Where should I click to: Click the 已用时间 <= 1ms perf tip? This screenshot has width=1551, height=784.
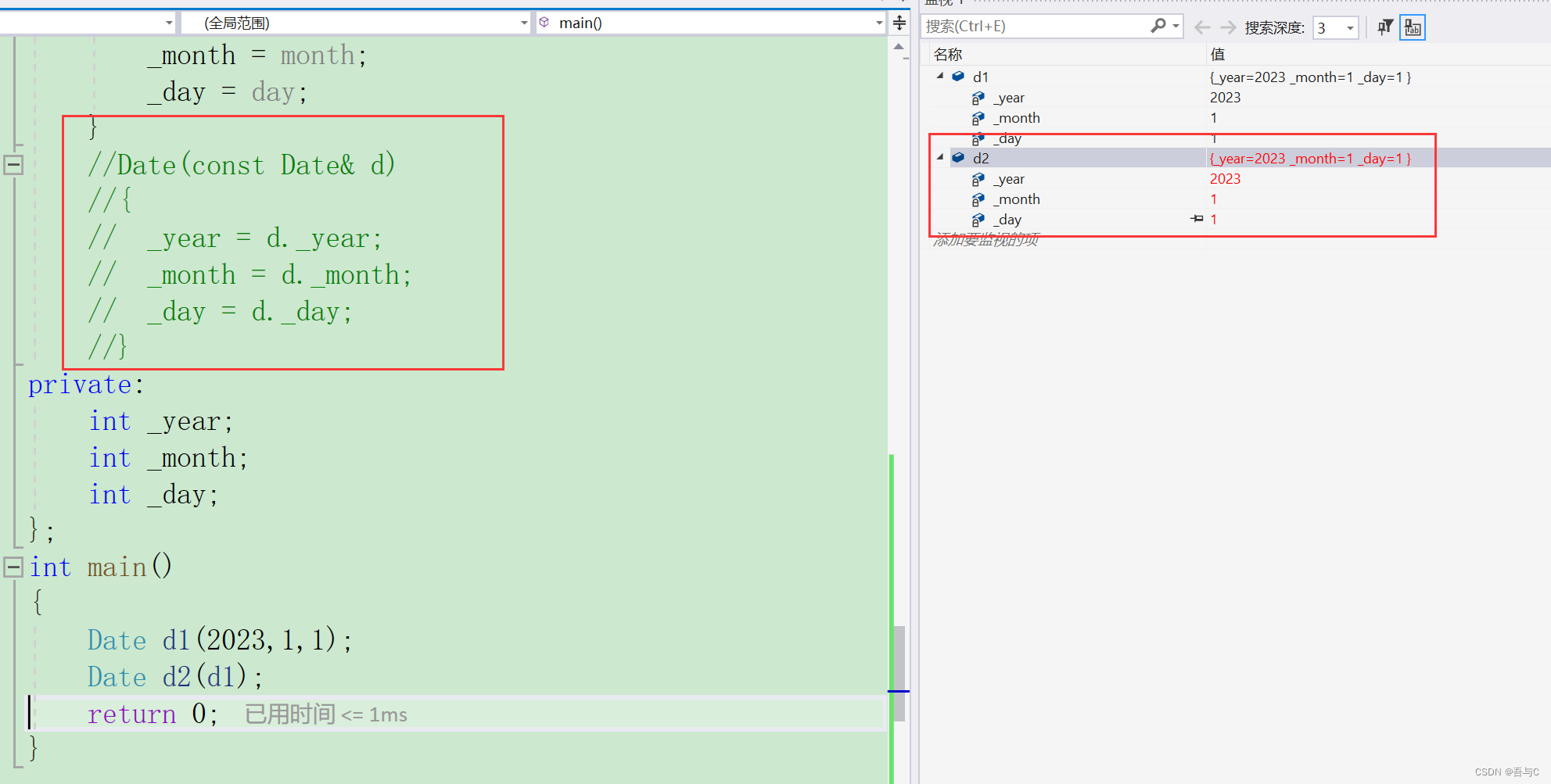pyautogui.click(x=326, y=714)
